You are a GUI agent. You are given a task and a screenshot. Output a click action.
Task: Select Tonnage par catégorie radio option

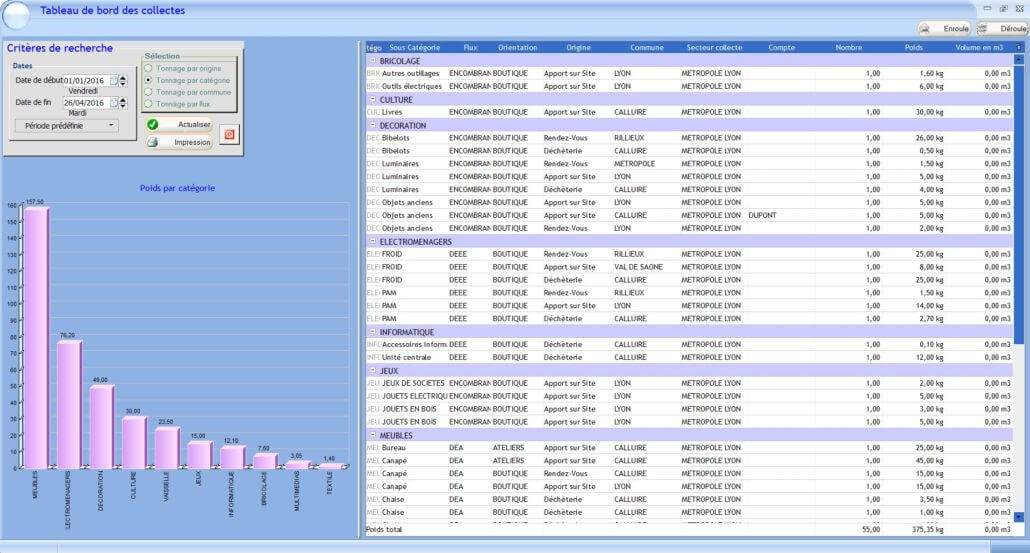tap(148, 80)
